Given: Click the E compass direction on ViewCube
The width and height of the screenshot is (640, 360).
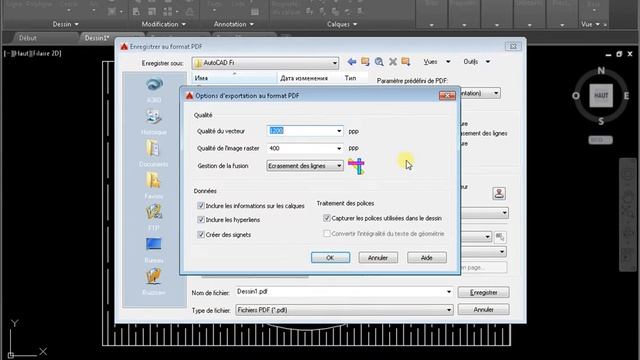Looking at the screenshot, I should point(626,96).
